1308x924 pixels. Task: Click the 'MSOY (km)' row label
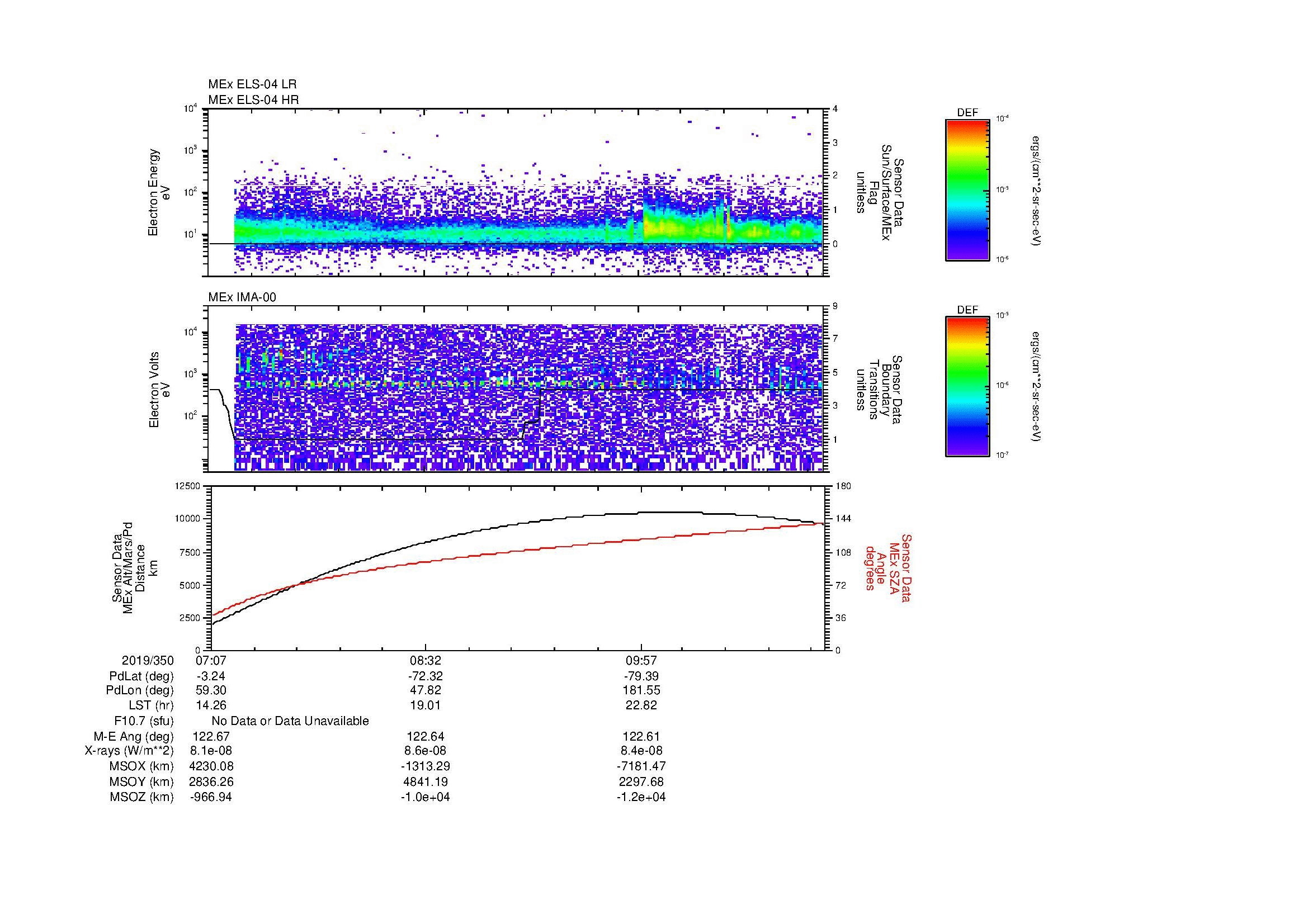pyautogui.click(x=141, y=781)
